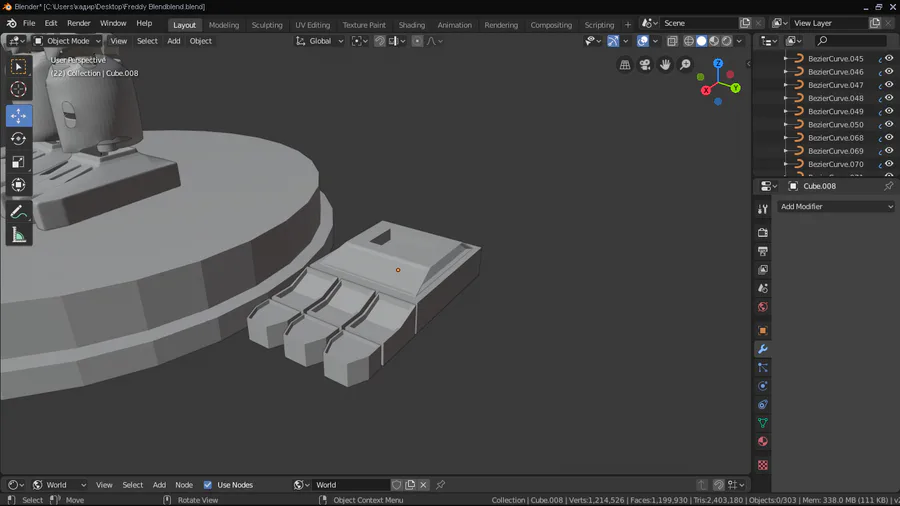
Task: Open Particles properties tab
Action: [x=763, y=367]
